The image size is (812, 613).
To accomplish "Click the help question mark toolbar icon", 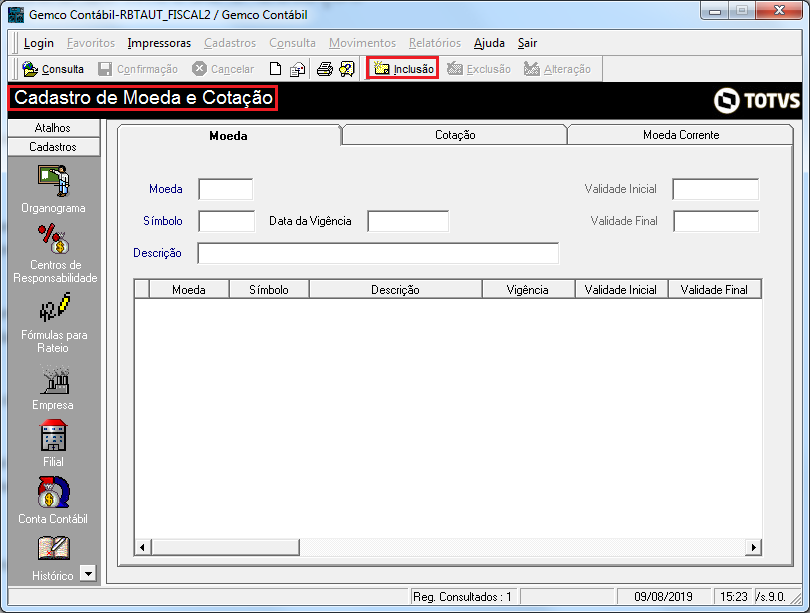I will (x=347, y=69).
